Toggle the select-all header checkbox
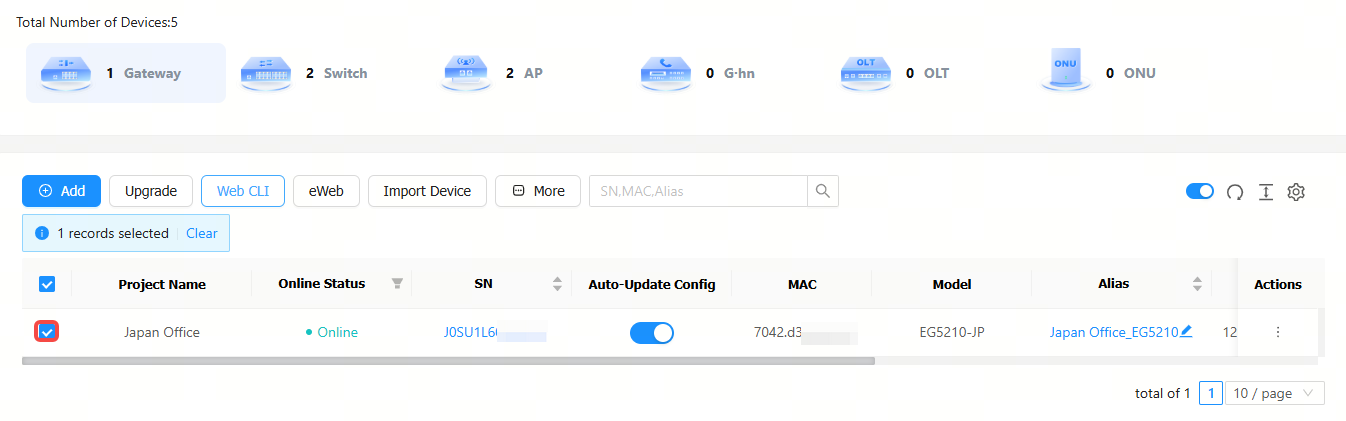This screenshot has width=1346, height=421. 47,284
